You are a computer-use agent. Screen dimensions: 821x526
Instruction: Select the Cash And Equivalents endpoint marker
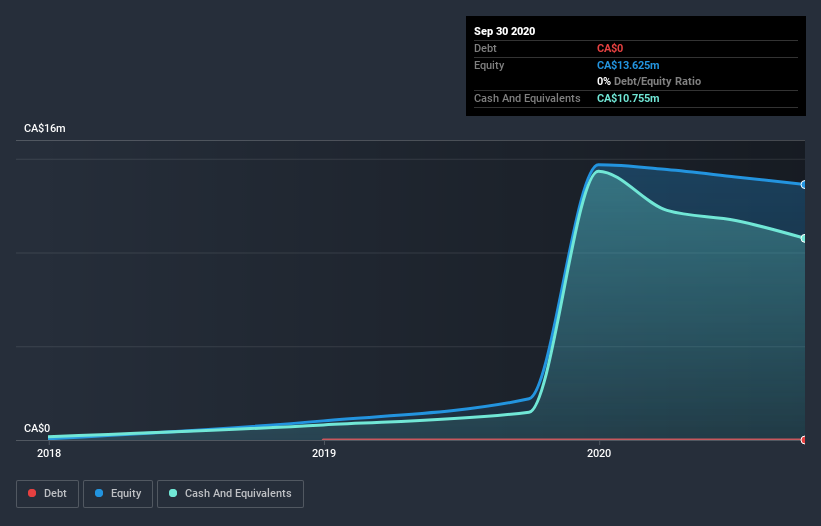(804, 238)
